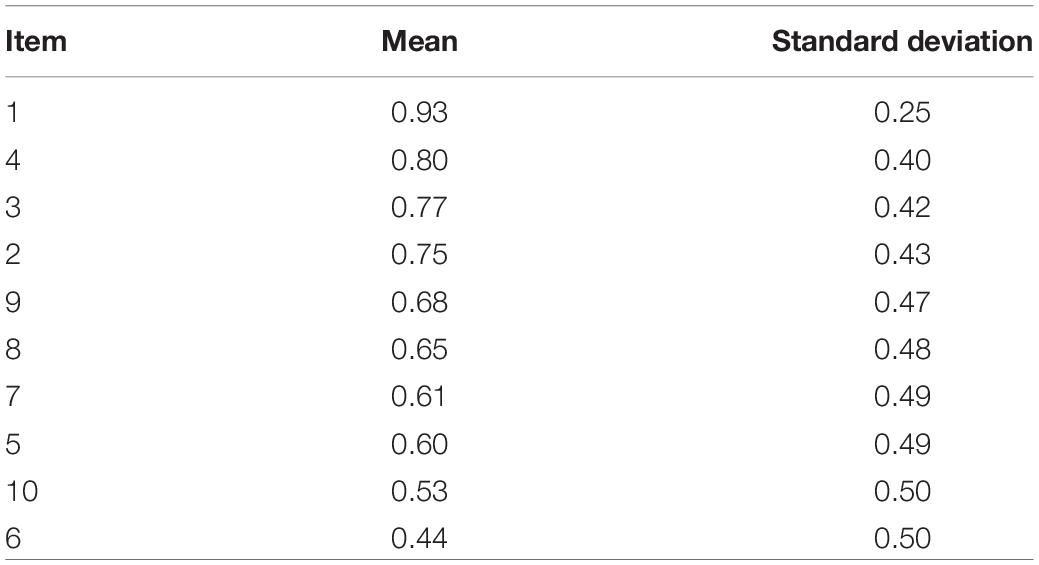Click the Item column header
Viewport: 1039px width, 565px height.
tap(36, 42)
